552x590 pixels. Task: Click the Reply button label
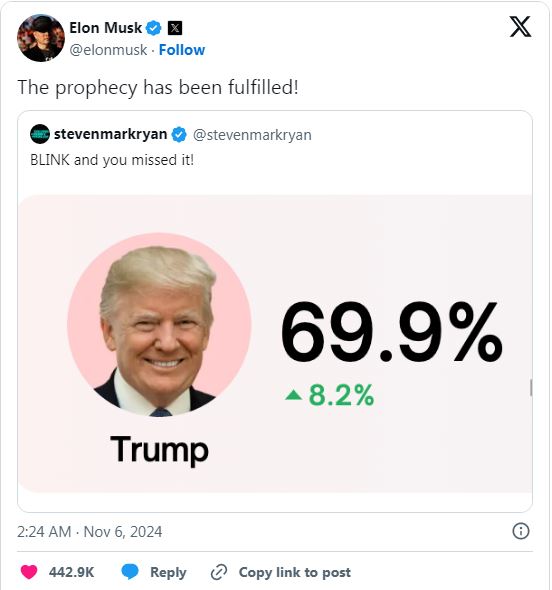168,573
